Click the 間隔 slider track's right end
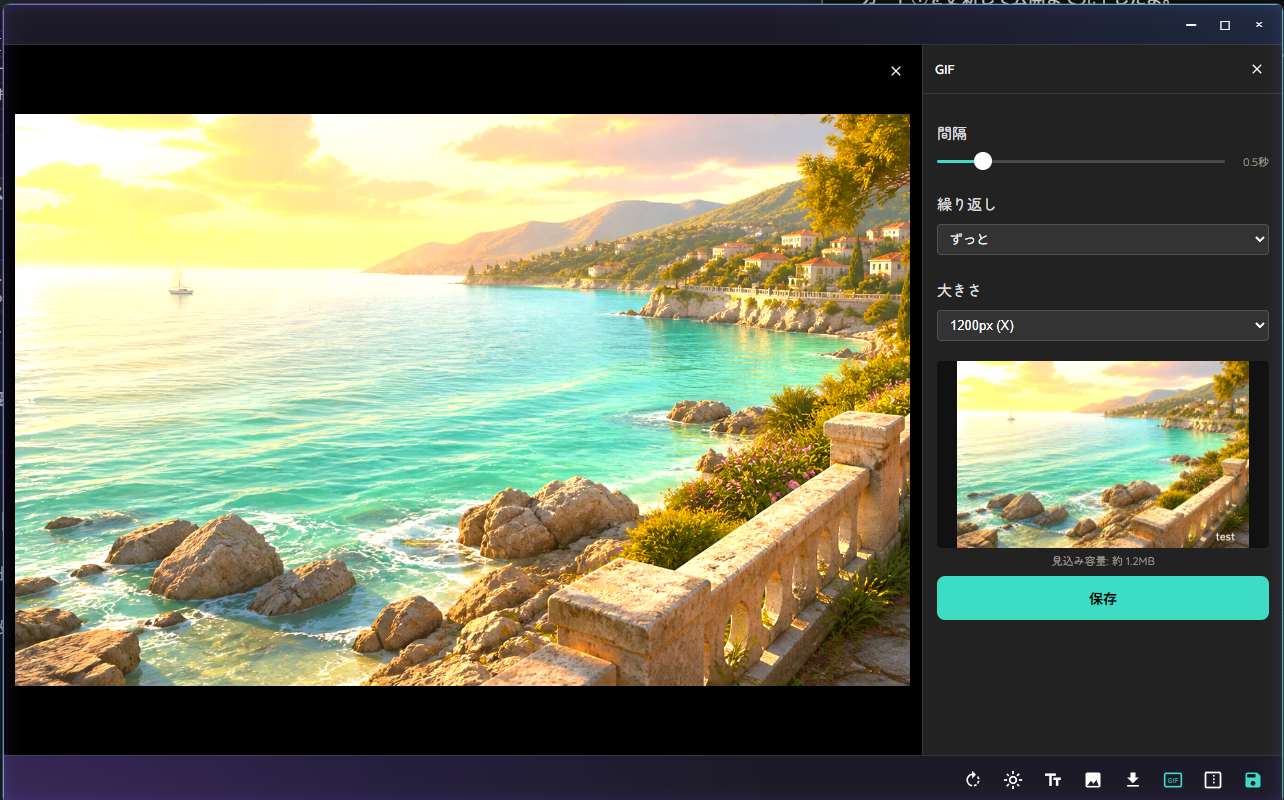This screenshot has height=800, width=1284. [x=1222, y=161]
